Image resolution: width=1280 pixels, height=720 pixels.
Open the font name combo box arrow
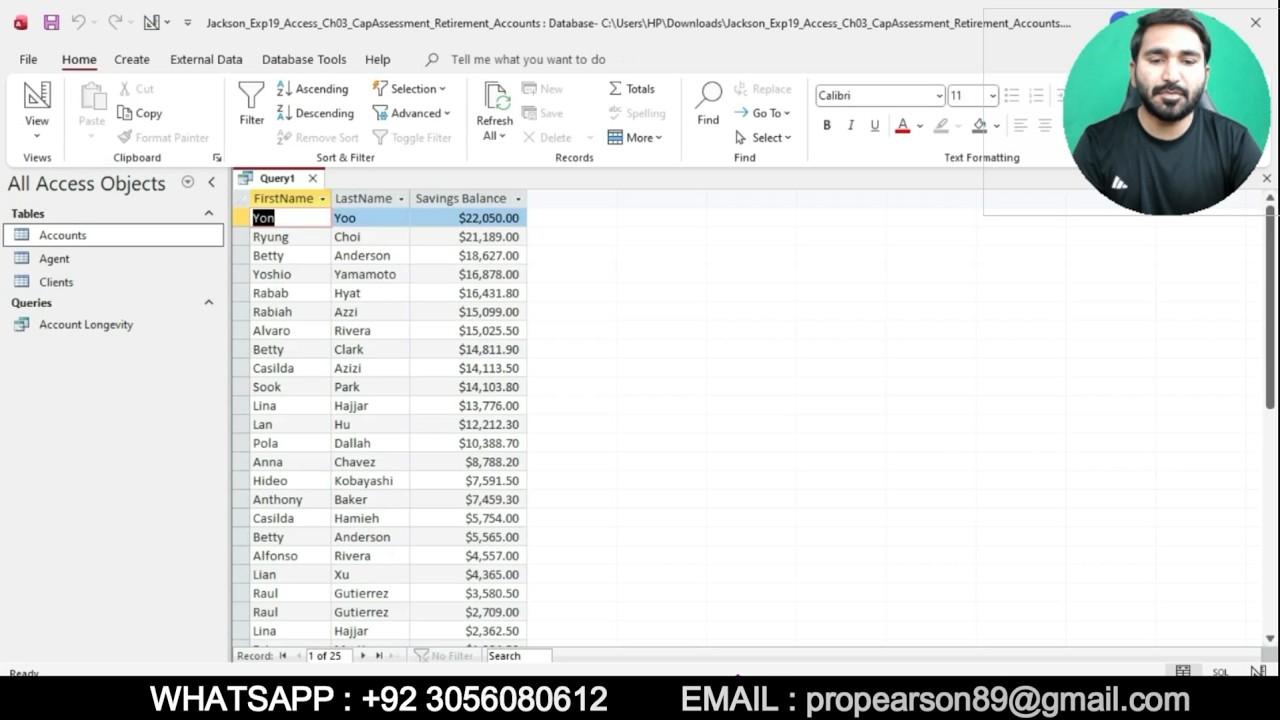[939, 96]
